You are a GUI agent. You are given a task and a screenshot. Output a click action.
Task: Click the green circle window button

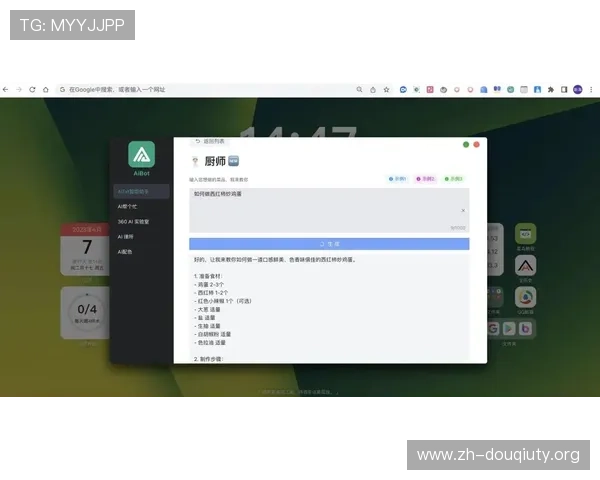(466, 144)
